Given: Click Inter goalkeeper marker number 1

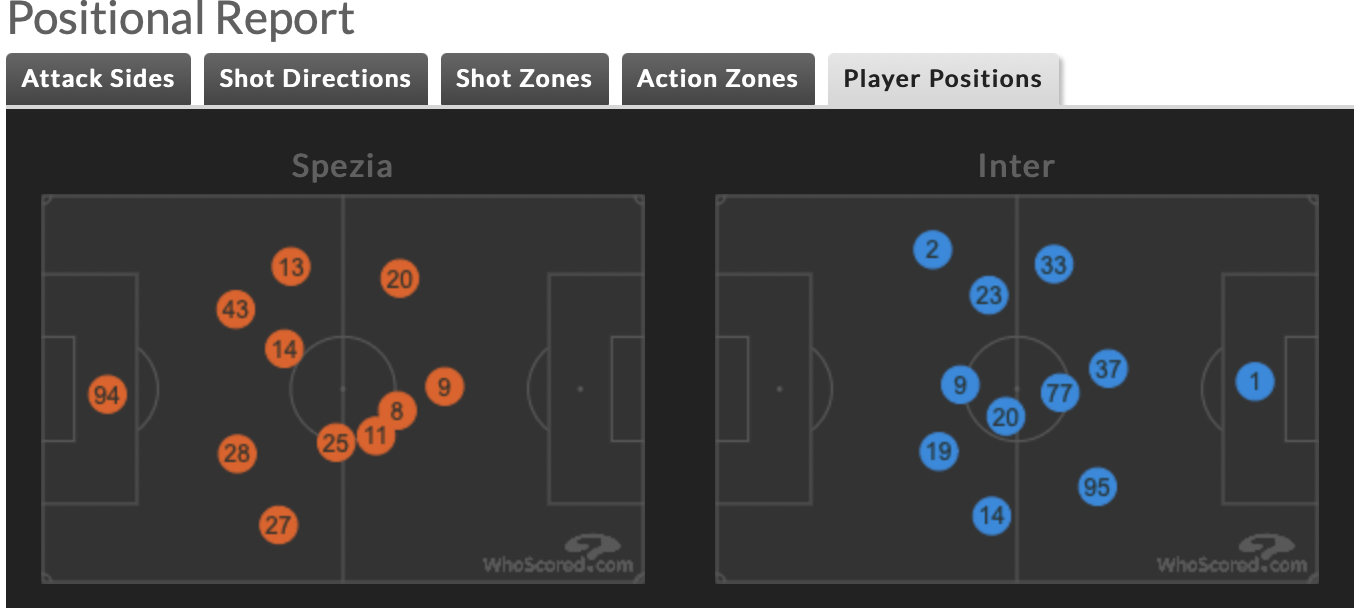Looking at the screenshot, I should click(1255, 381).
